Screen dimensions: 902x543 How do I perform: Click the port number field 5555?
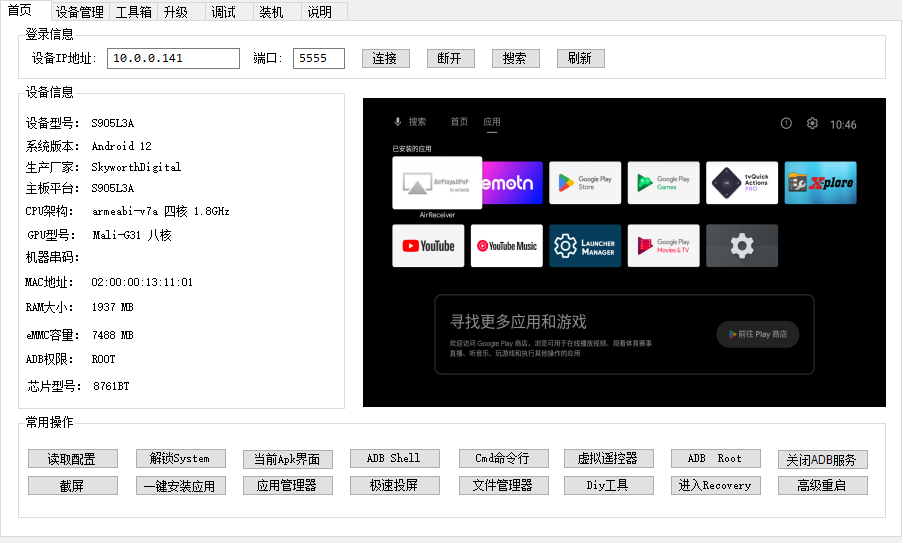(319, 58)
